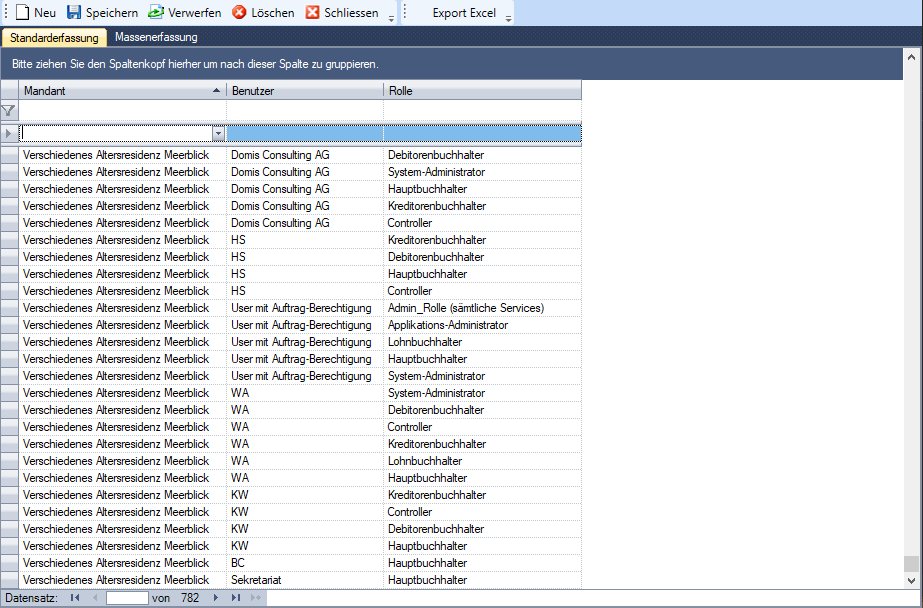
Task: Sort by the Rolle column header
Action: click(480, 91)
